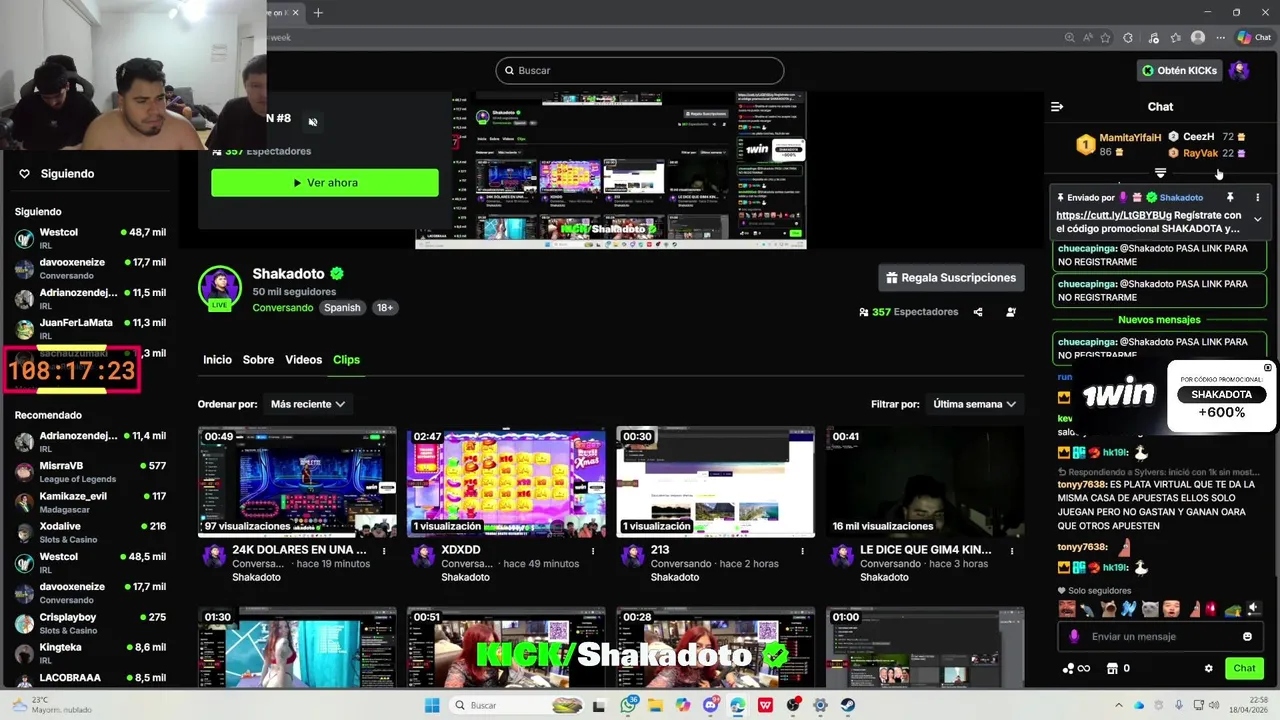Click the search bar Buscar

(x=640, y=71)
